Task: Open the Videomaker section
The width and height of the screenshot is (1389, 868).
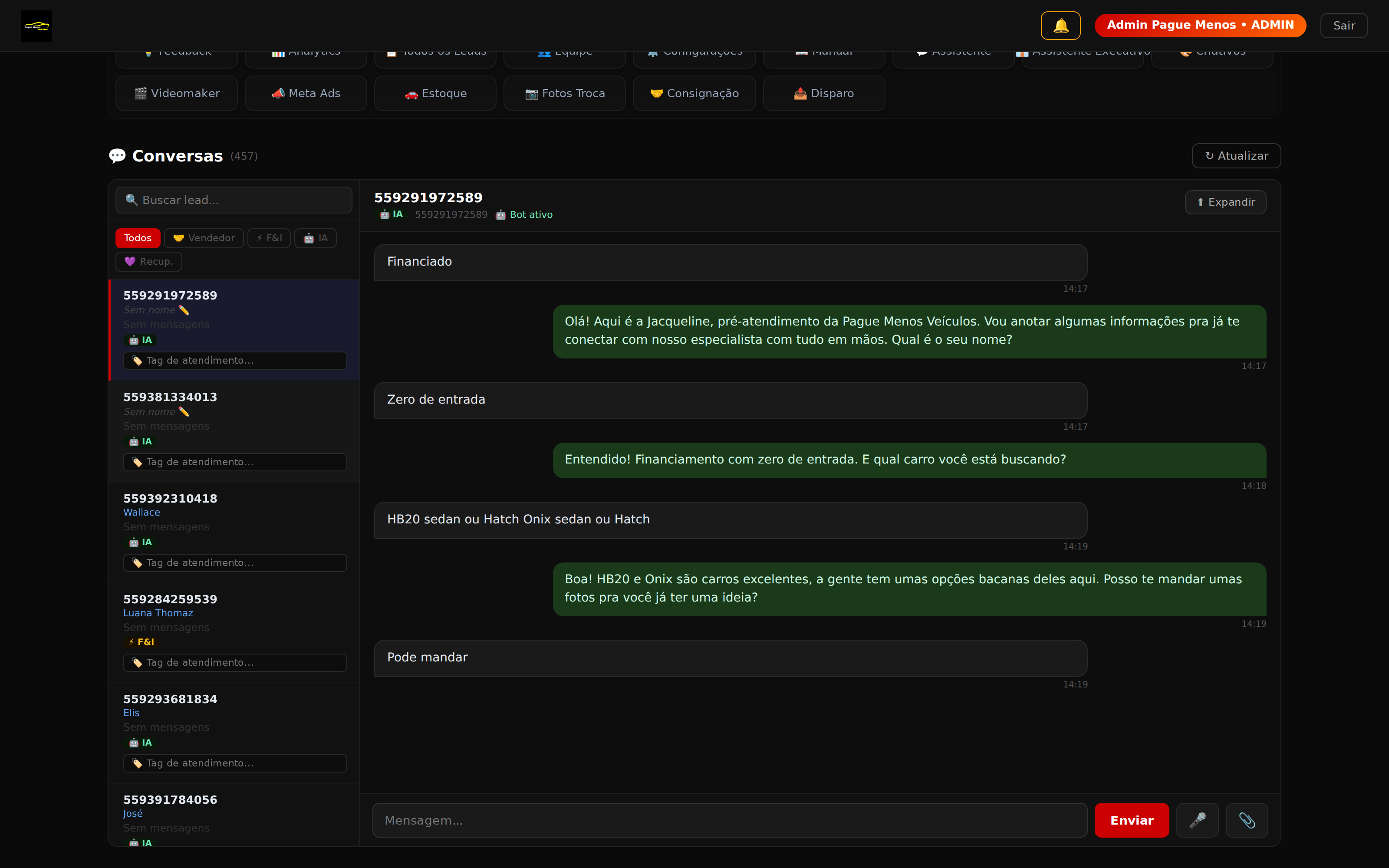Action: [x=177, y=93]
